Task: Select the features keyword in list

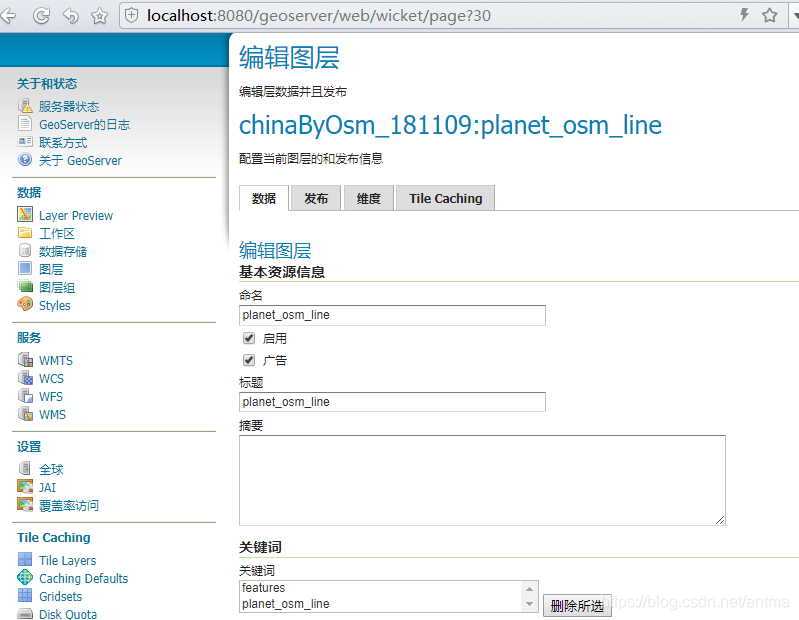Action: coord(264,588)
